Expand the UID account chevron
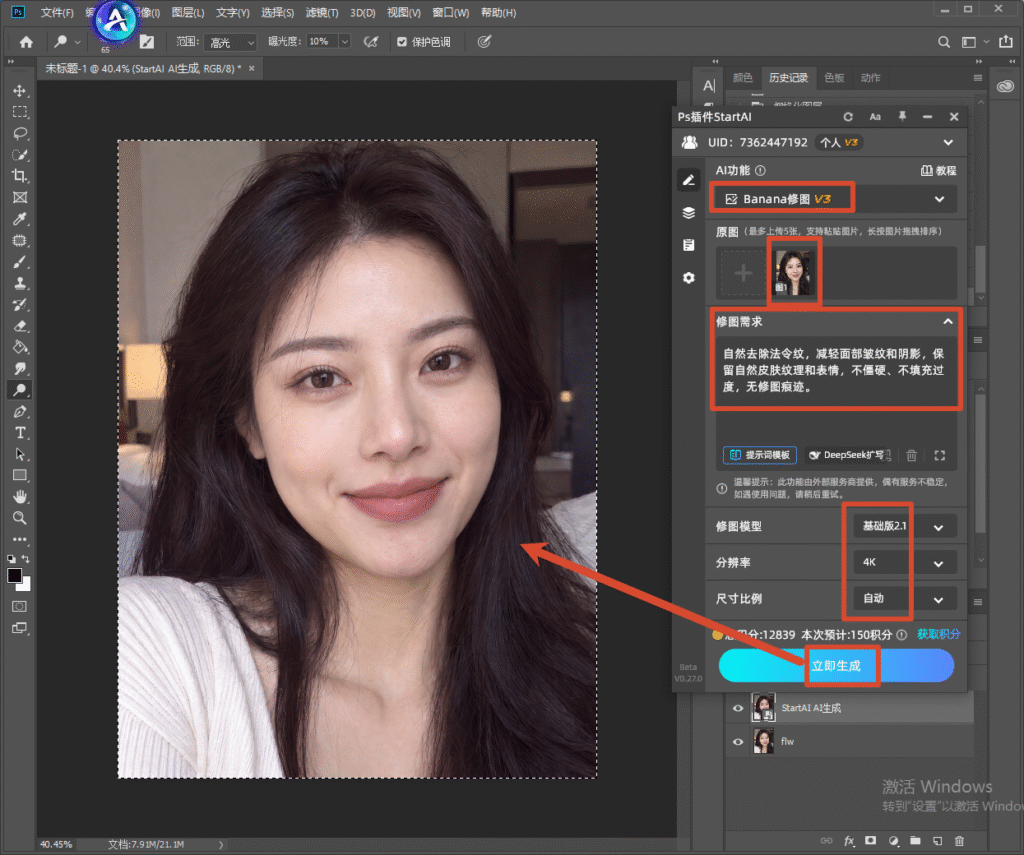The height and width of the screenshot is (855, 1024). click(948, 142)
